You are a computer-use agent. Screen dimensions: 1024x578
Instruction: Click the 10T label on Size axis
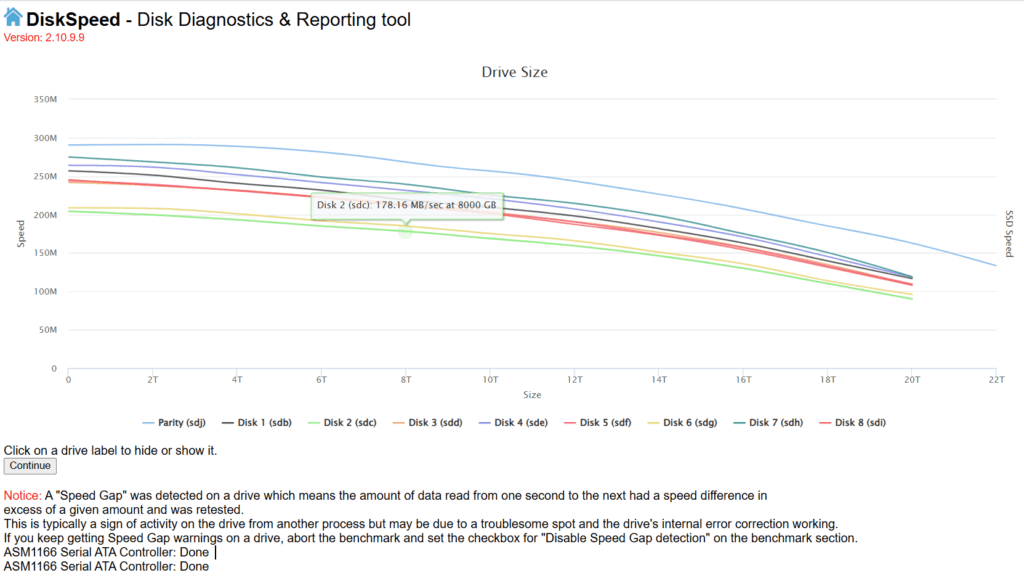click(x=490, y=379)
